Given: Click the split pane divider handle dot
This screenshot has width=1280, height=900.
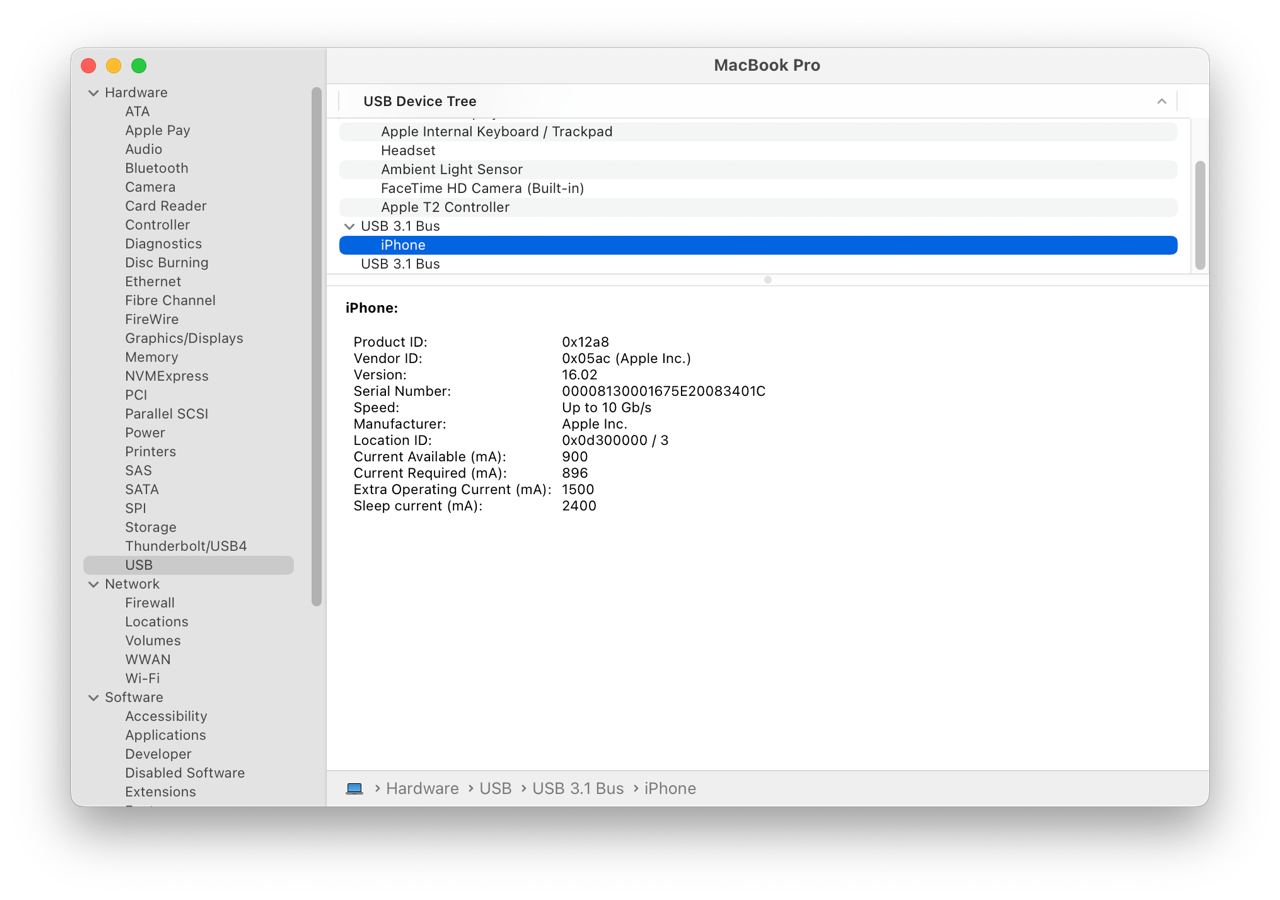Looking at the screenshot, I should pyautogui.click(x=767, y=281).
